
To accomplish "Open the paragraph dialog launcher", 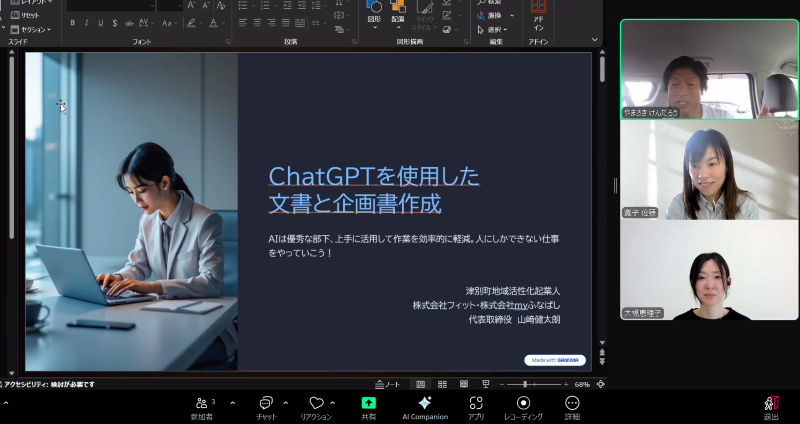I will (x=354, y=42).
